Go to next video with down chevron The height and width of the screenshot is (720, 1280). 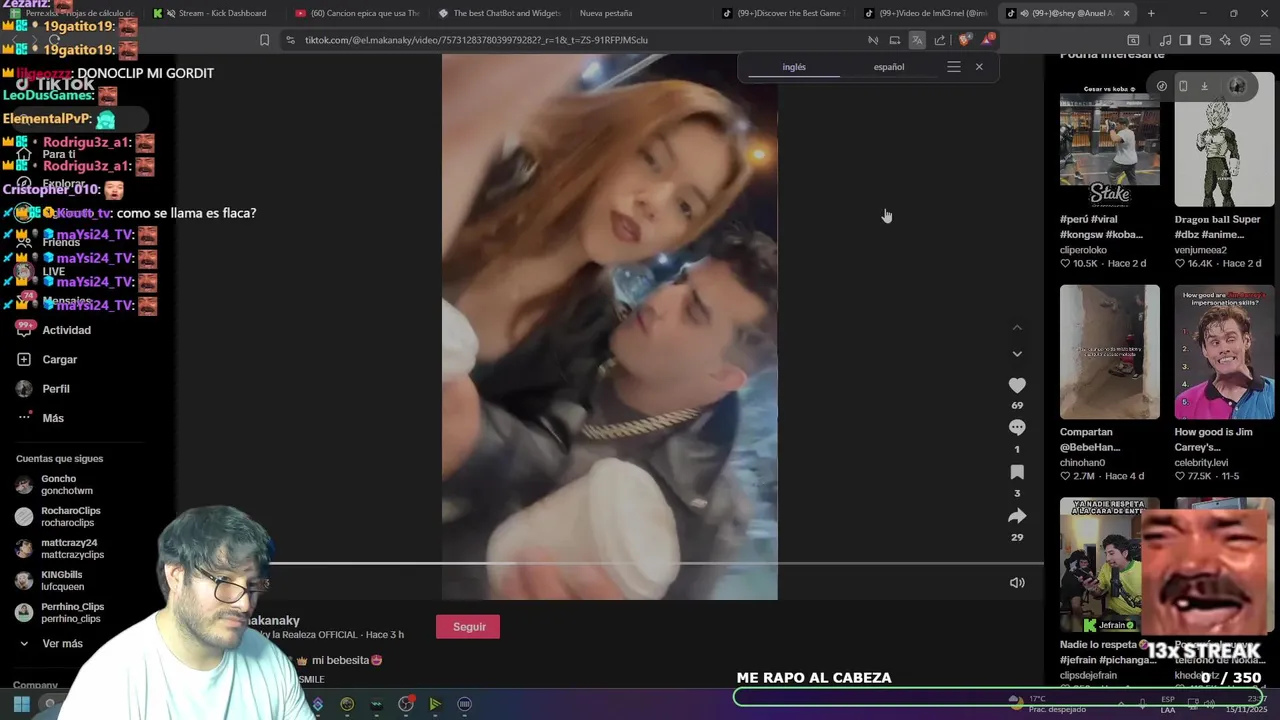(1017, 354)
